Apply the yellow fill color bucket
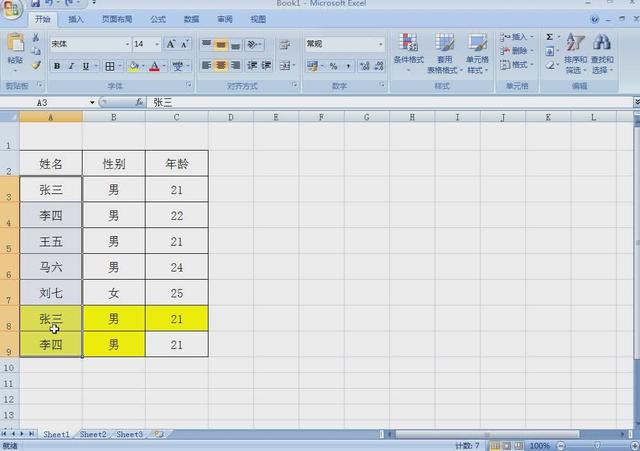Image resolution: width=640 pixels, height=451 pixels. (x=134, y=66)
